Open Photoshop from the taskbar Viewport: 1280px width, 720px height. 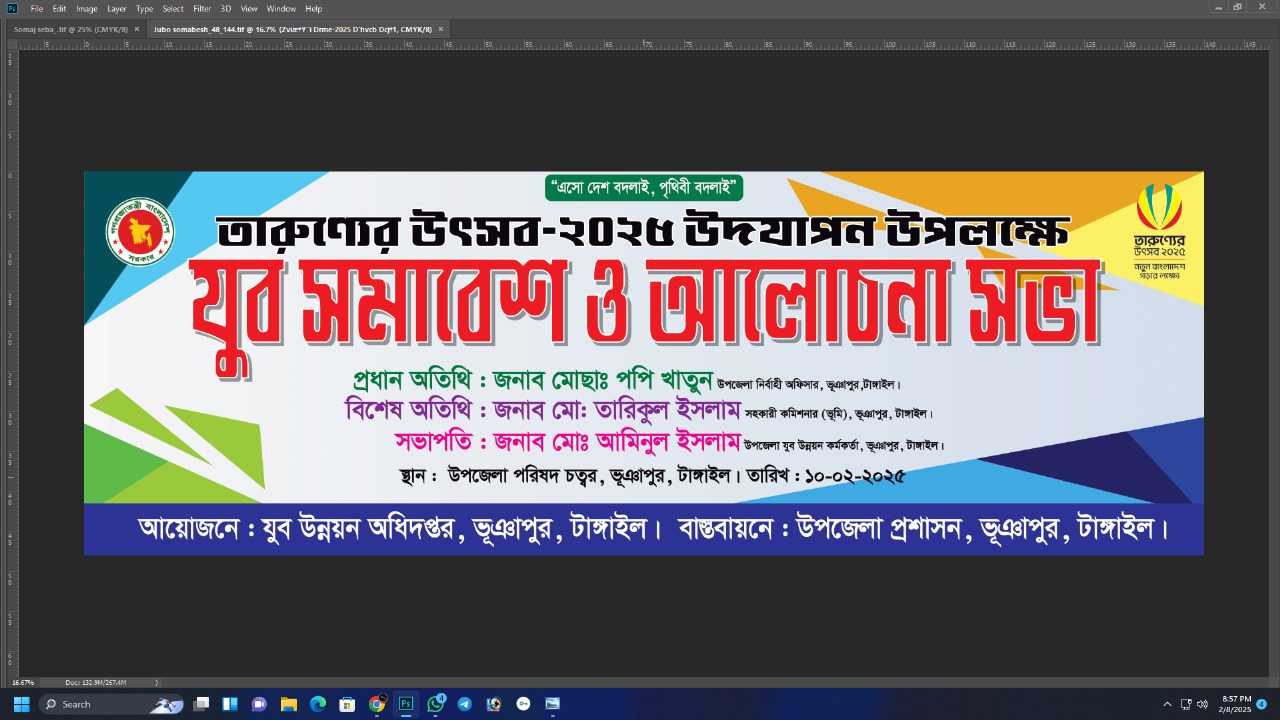[x=405, y=705]
